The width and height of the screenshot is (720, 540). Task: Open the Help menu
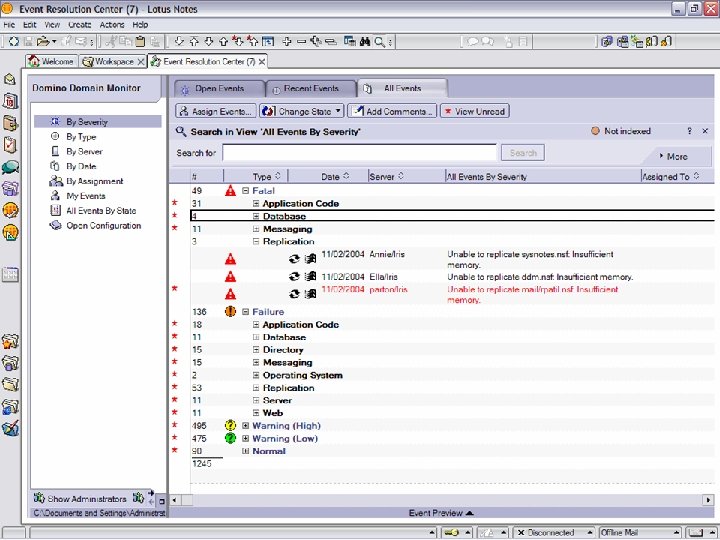point(140,25)
